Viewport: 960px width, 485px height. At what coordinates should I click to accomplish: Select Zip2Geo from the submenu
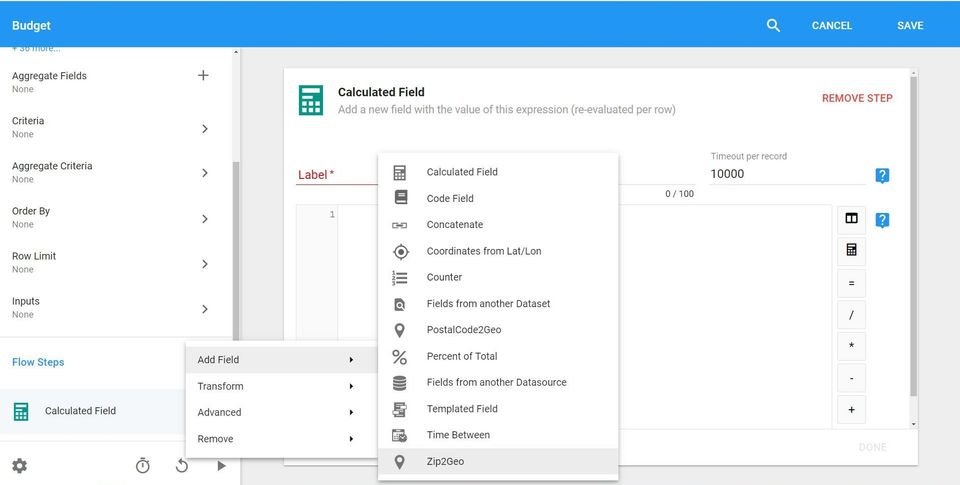coord(445,461)
